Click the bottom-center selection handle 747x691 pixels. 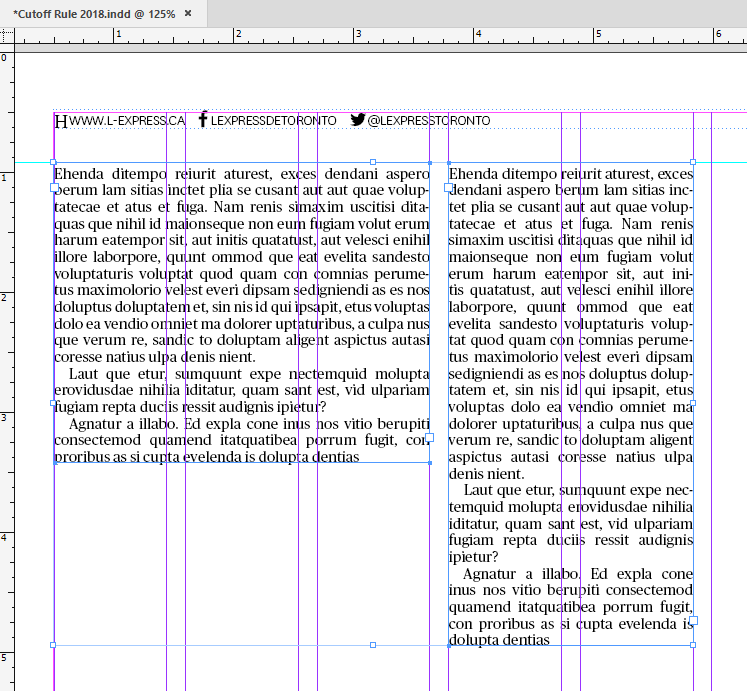pyautogui.click(x=373, y=645)
